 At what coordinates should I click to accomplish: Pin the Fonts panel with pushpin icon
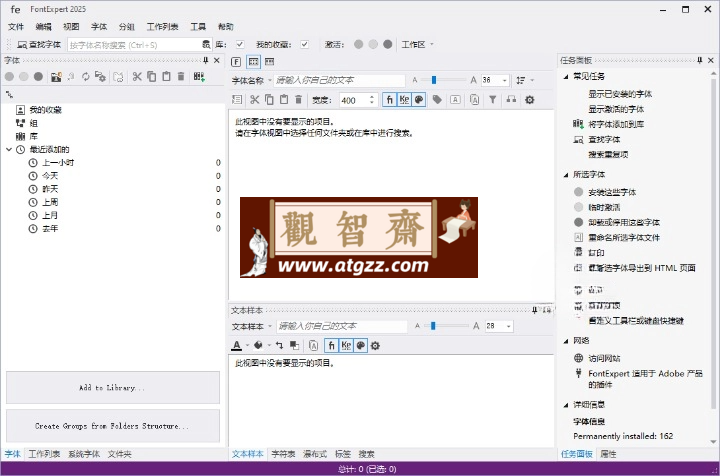pyautogui.click(x=205, y=60)
